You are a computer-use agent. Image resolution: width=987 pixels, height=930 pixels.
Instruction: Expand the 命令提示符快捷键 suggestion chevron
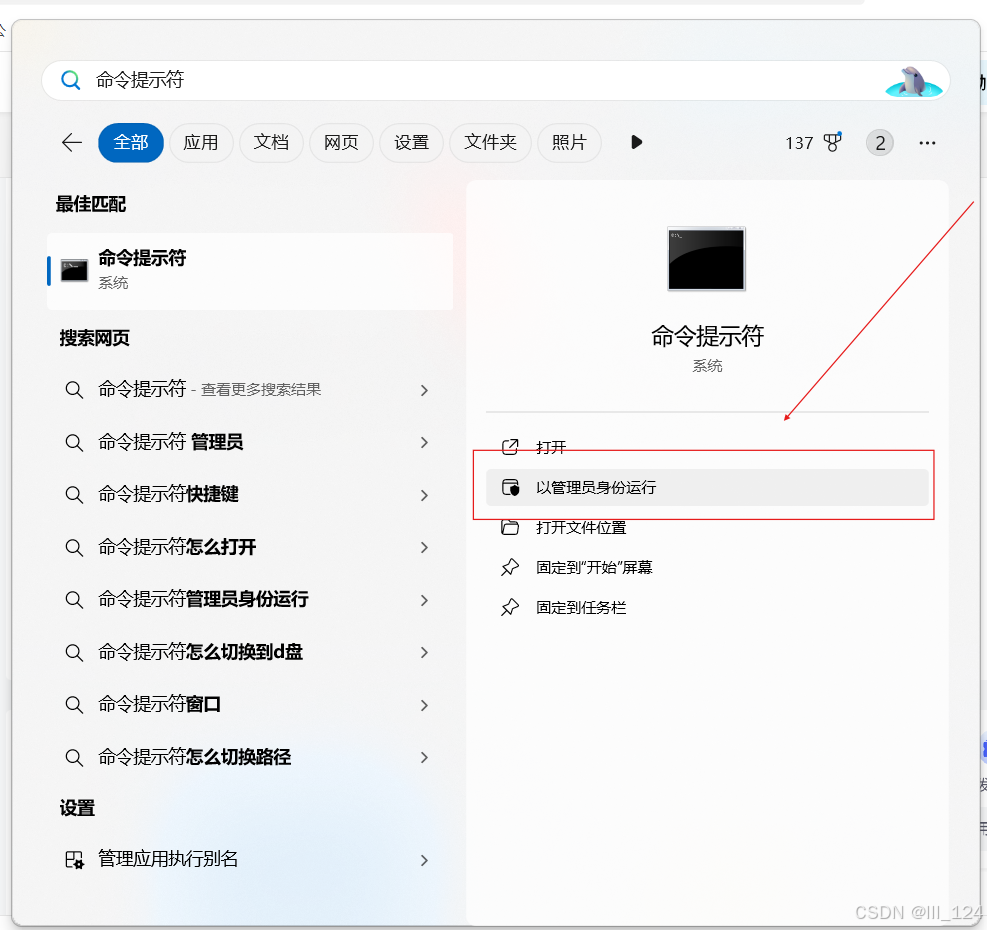click(423, 495)
